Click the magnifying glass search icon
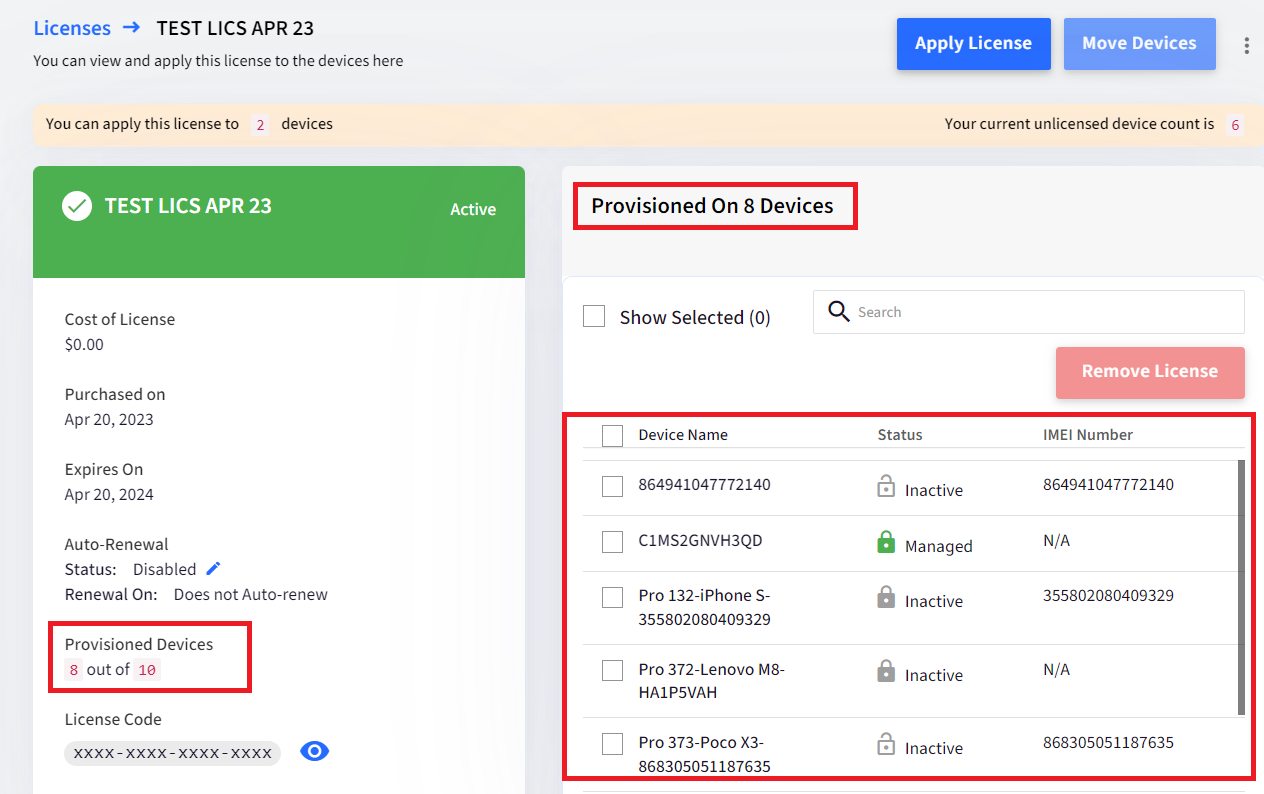 coord(839,311)
